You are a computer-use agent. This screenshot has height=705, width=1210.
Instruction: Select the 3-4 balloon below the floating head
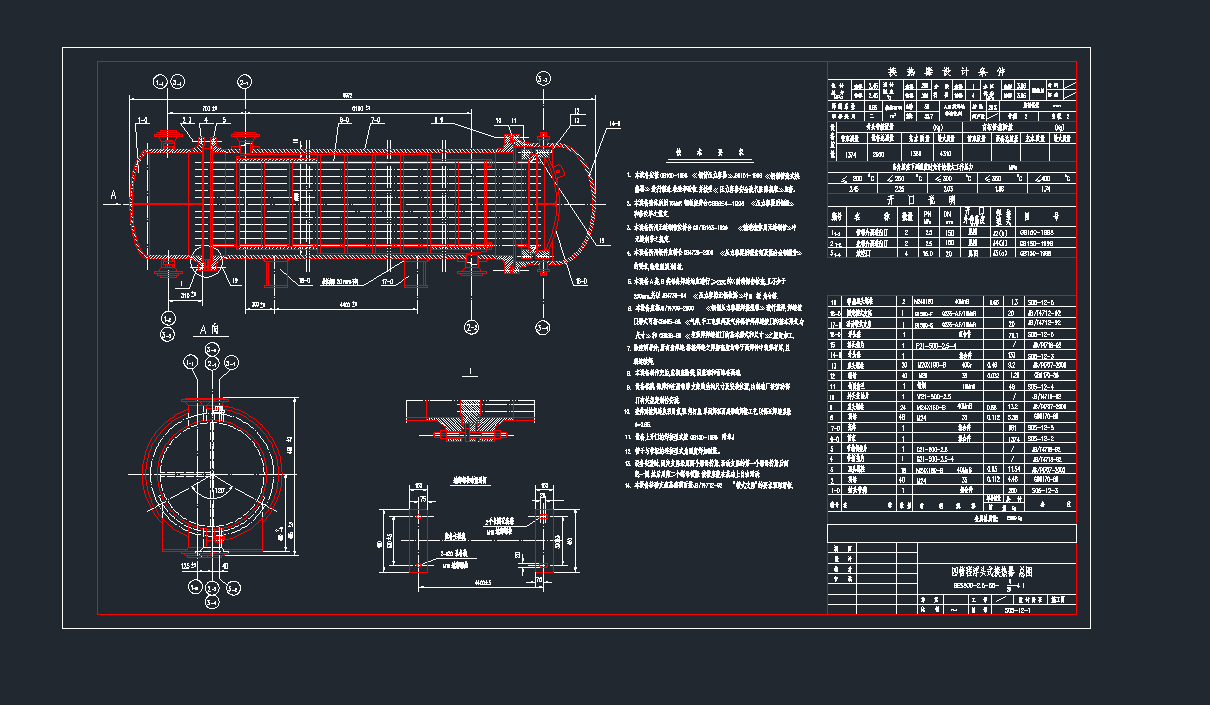coord(542,327)
